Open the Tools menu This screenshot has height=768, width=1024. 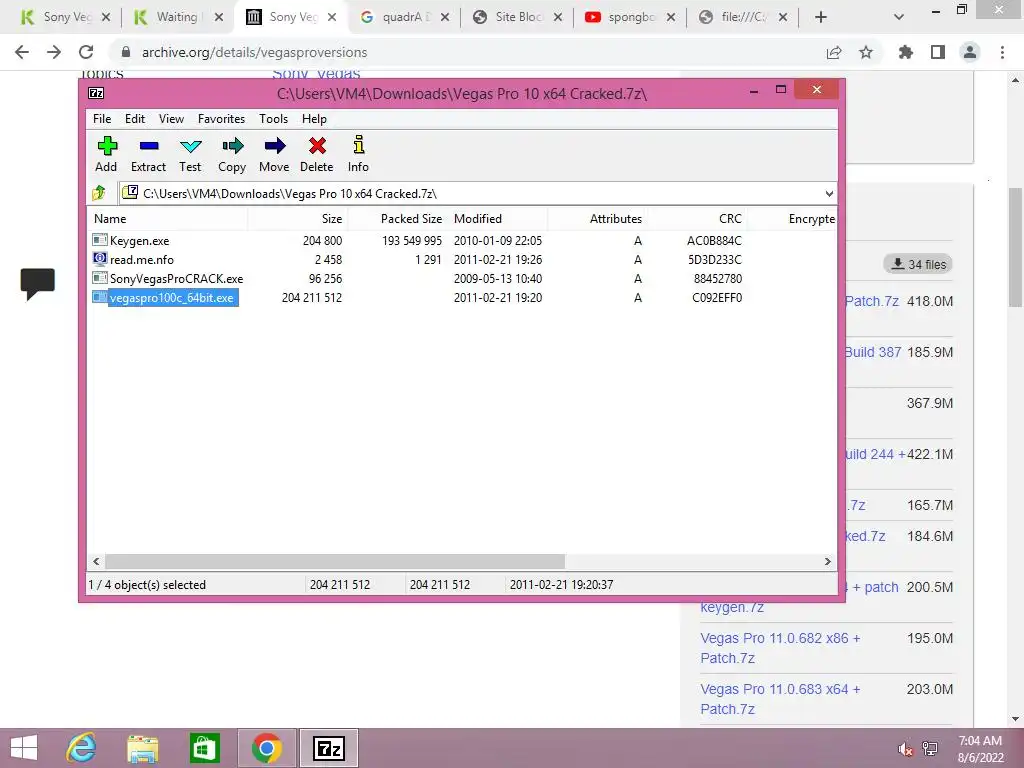(274, 119)
